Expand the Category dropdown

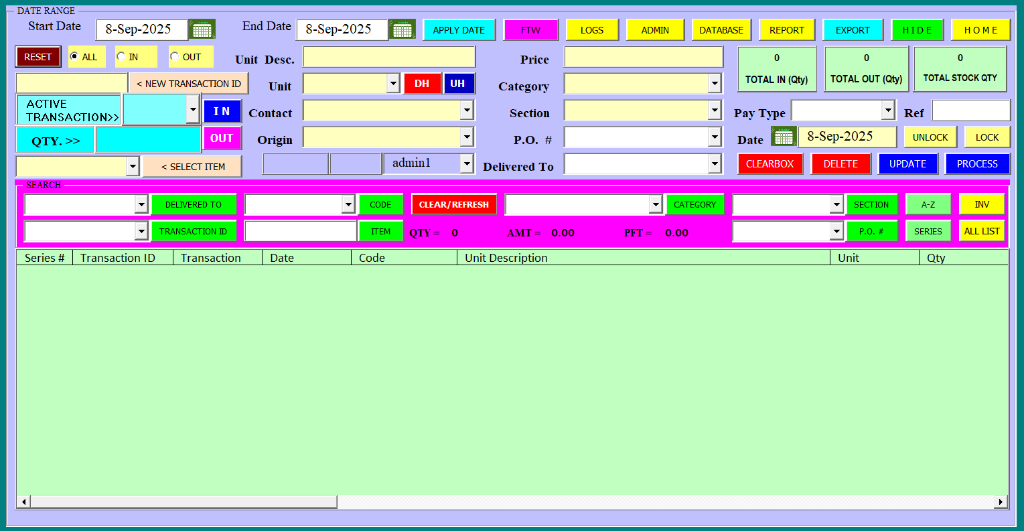[x=714, y=84]
